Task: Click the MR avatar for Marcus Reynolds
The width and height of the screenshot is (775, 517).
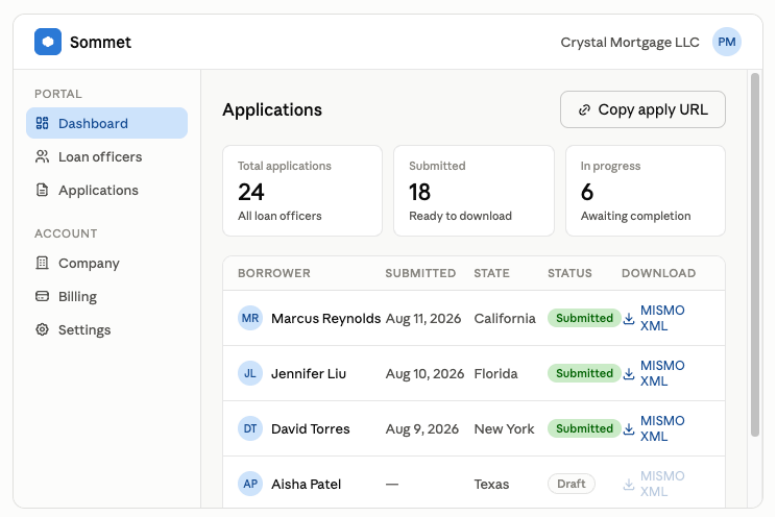Action: 250,318
